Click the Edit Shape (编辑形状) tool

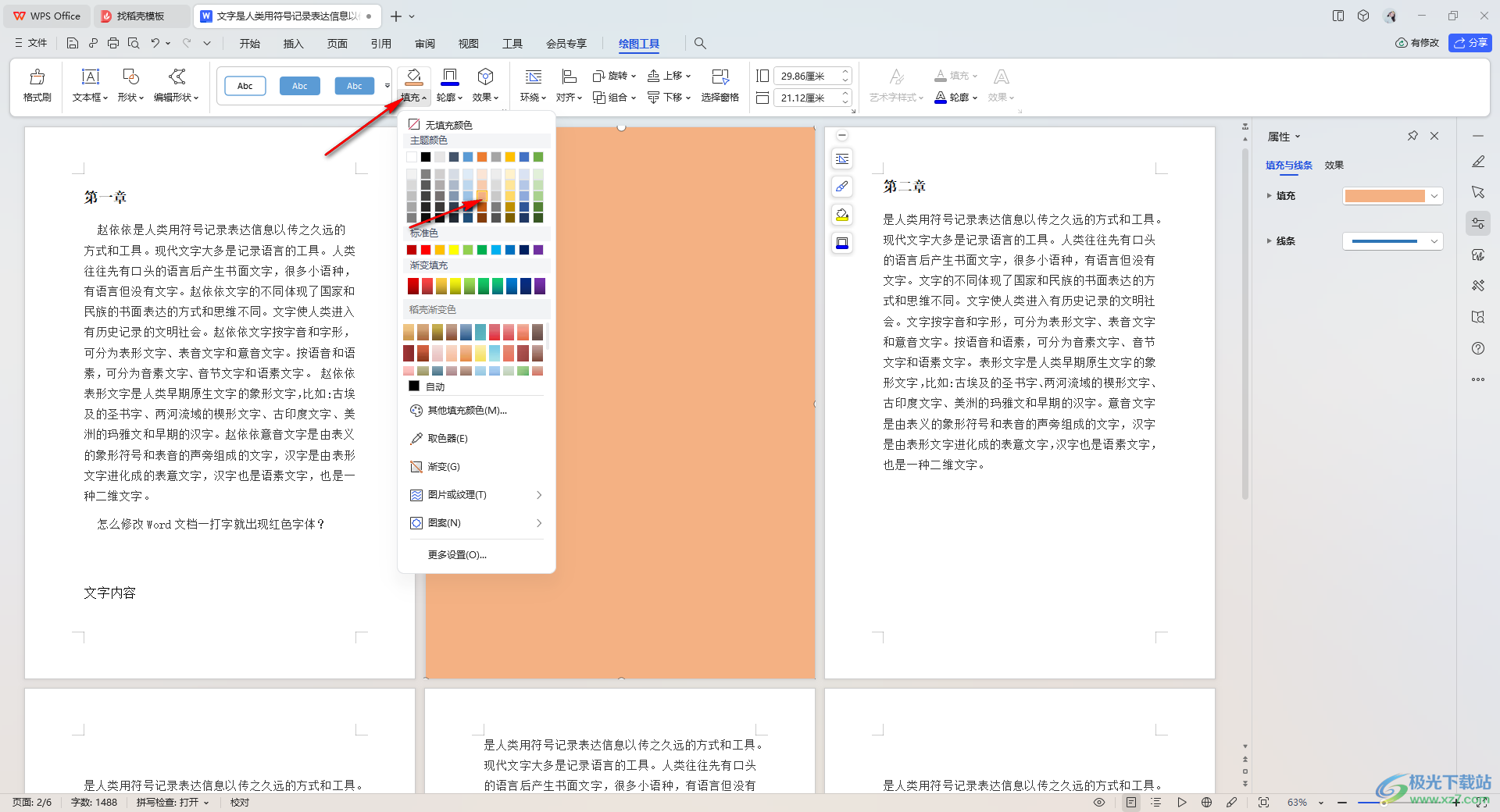pyautogui.click(x=176, y=85)
